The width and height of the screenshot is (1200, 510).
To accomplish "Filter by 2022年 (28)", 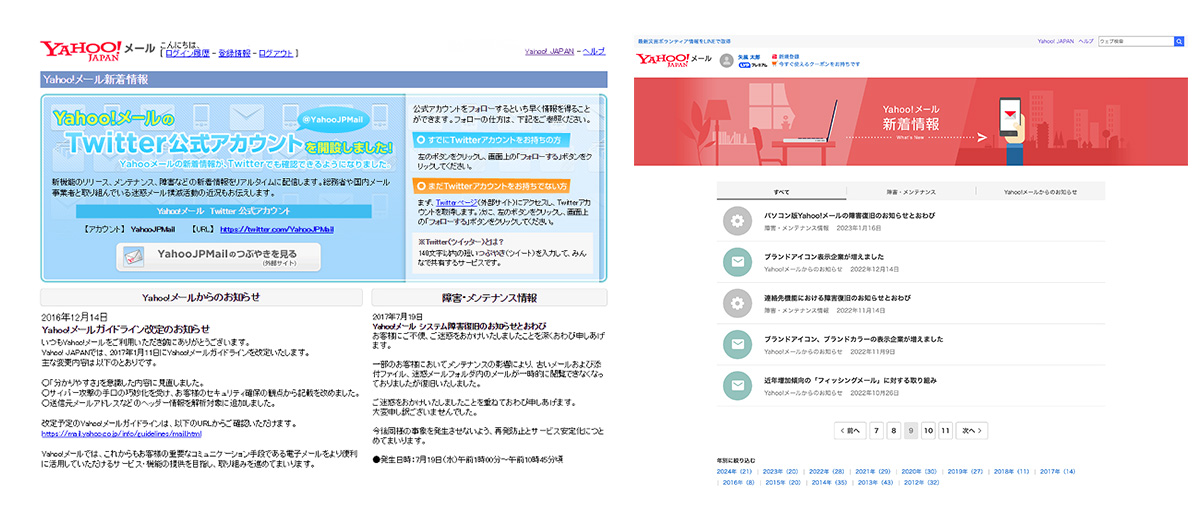I will click(826, 471).
